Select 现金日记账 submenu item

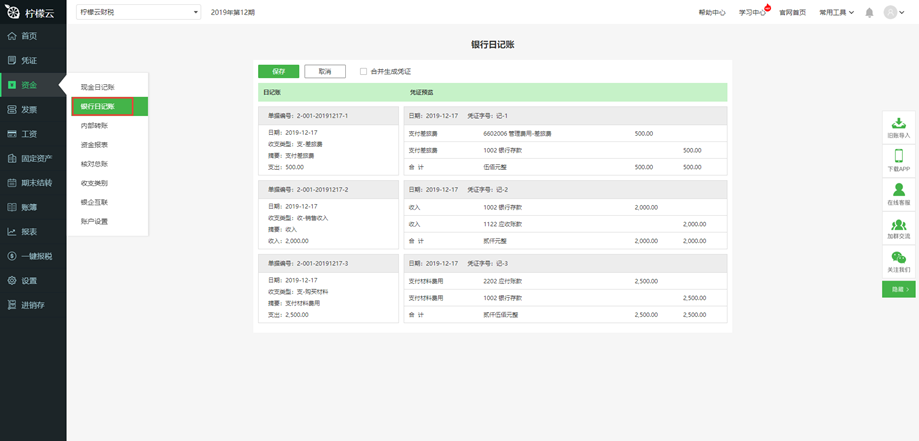point(97,87)
